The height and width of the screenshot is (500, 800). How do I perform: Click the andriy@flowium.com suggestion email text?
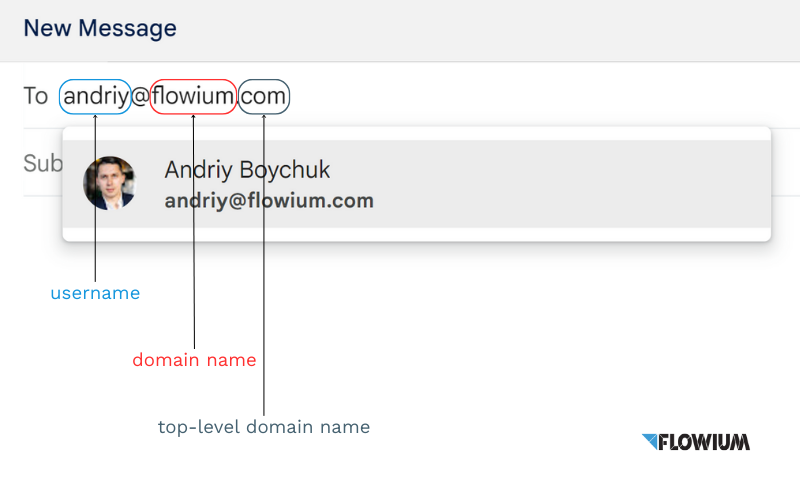(x=269, y=201)
